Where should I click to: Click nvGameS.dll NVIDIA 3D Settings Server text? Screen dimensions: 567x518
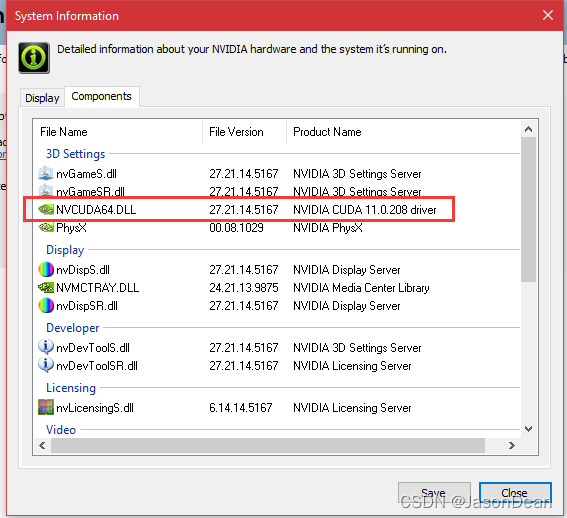(357, 174)
